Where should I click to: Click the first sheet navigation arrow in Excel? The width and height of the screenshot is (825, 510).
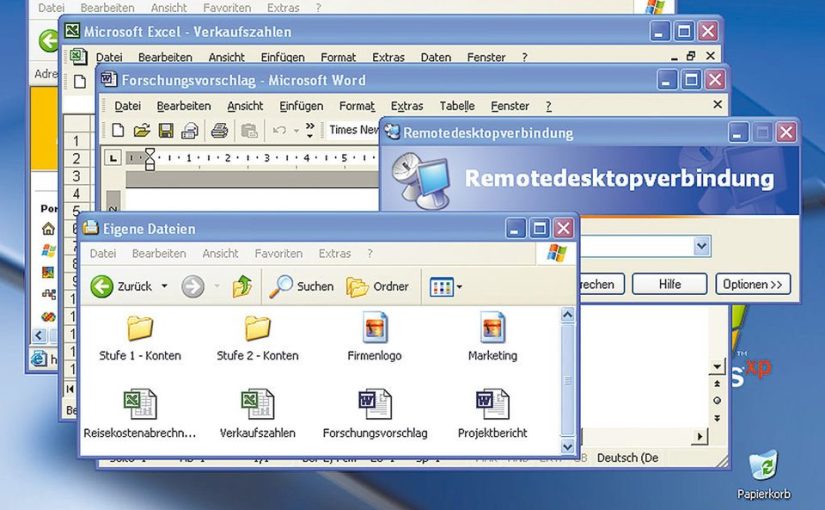[70, 389]
